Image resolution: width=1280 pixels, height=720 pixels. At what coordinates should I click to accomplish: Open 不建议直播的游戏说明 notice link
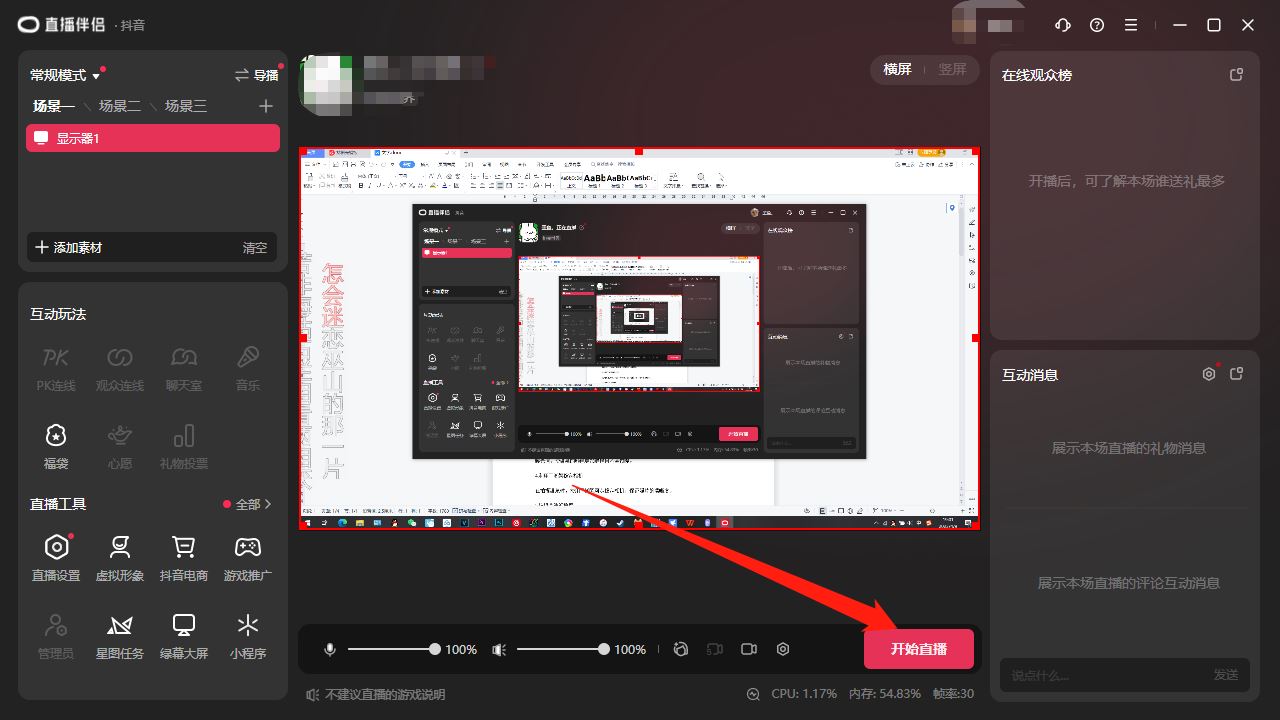click(376, 694)
